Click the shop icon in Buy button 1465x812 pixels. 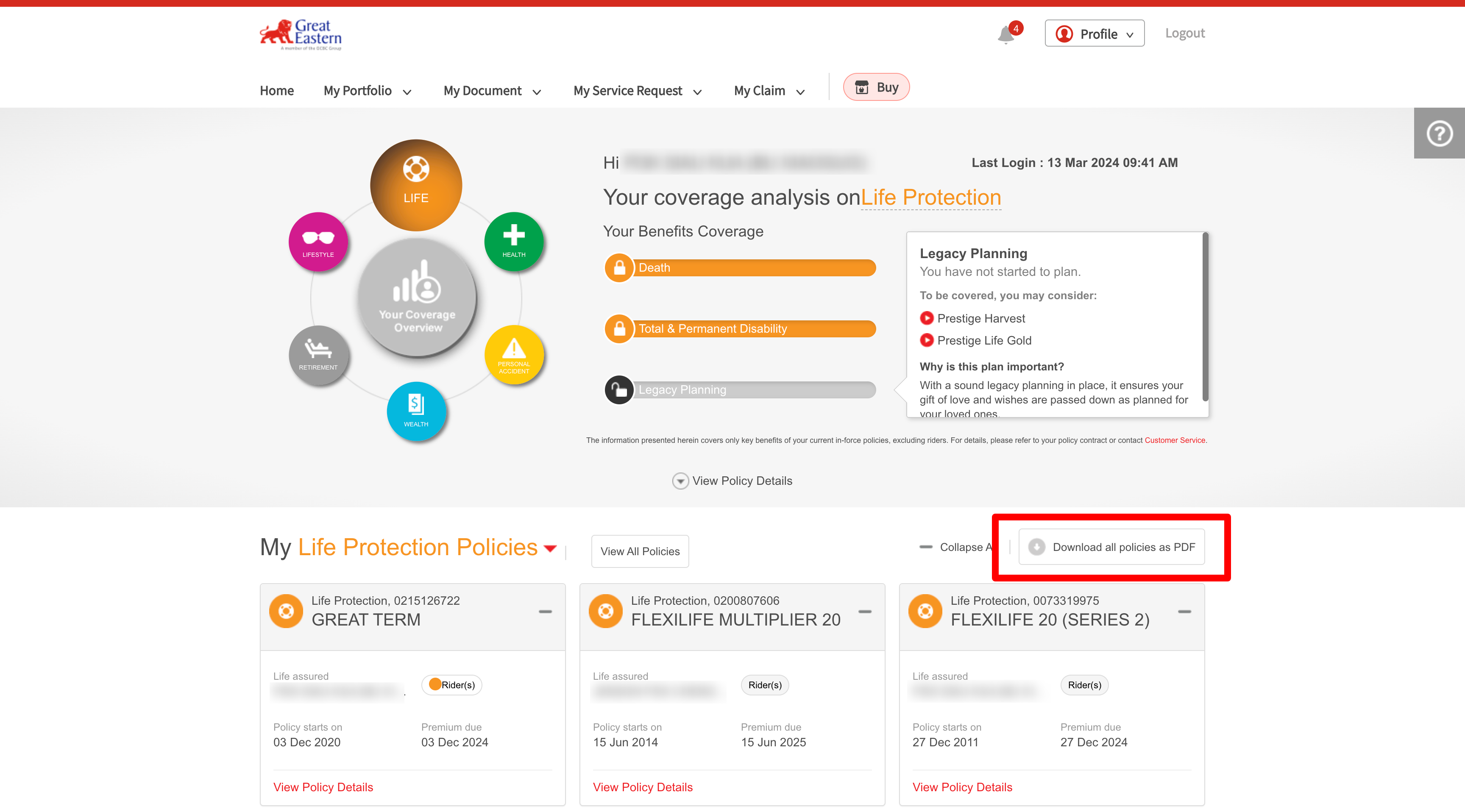862,87
